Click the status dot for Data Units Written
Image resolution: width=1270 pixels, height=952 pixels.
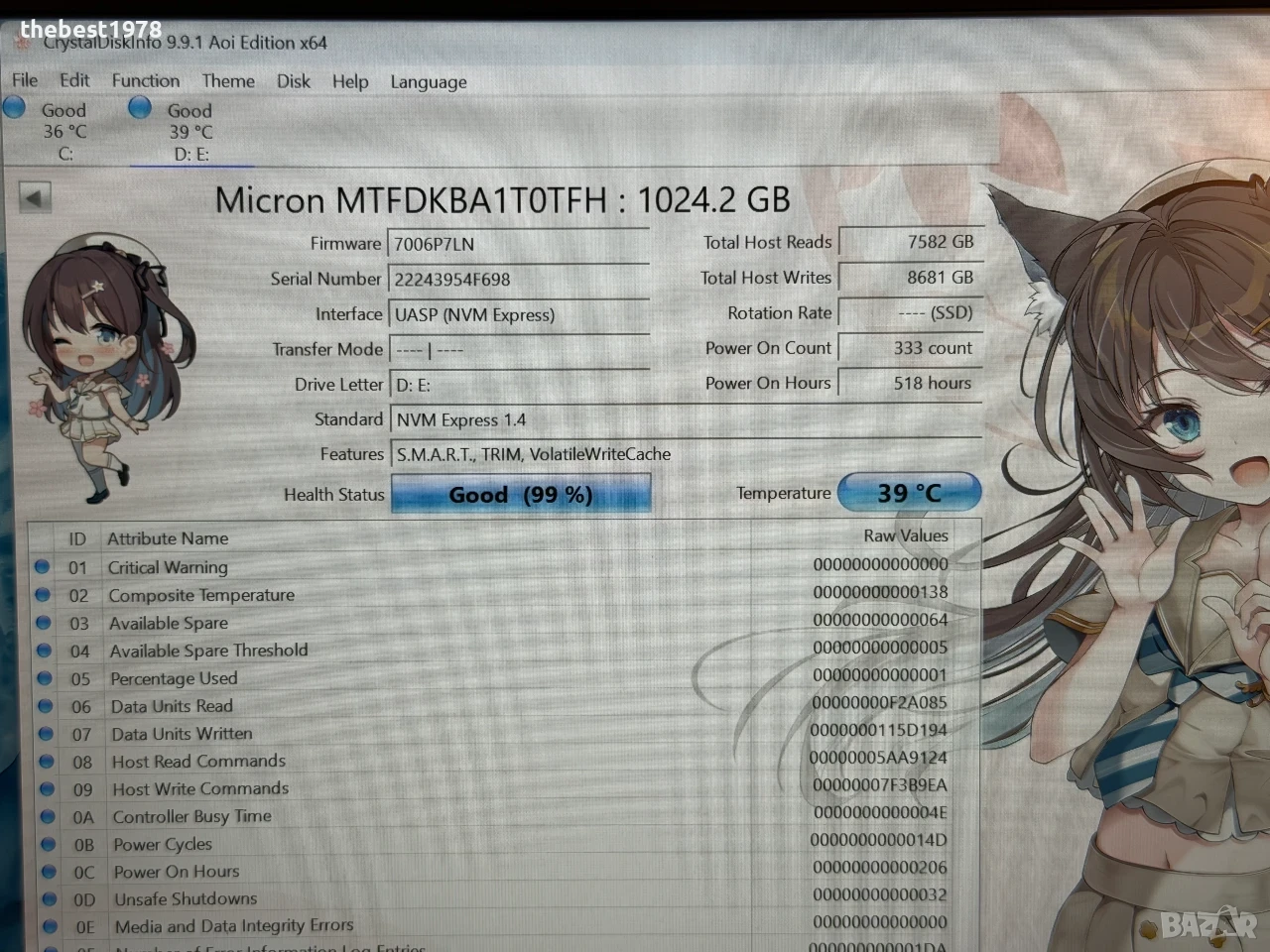46,734
